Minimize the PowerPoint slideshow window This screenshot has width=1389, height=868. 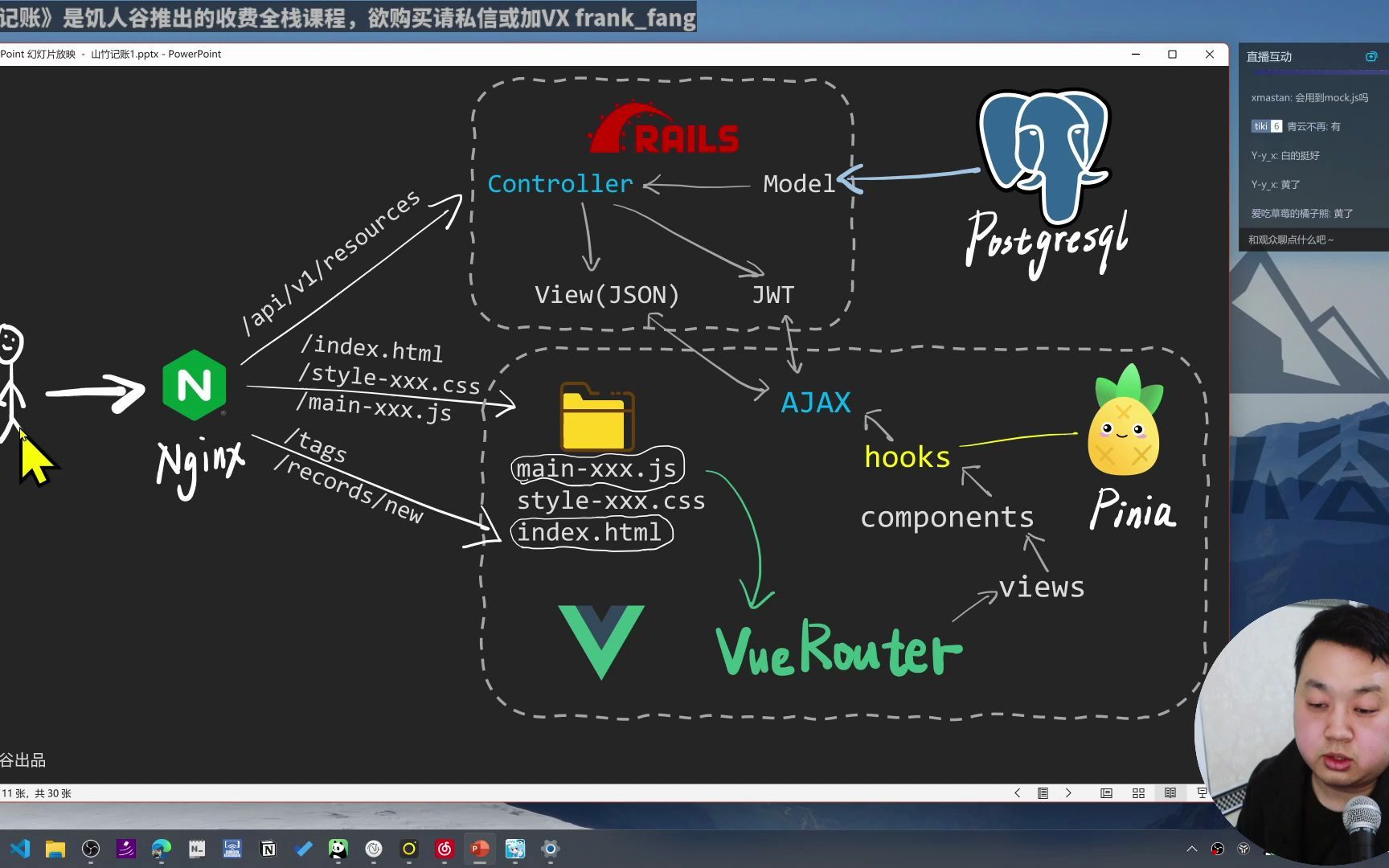1136,54
